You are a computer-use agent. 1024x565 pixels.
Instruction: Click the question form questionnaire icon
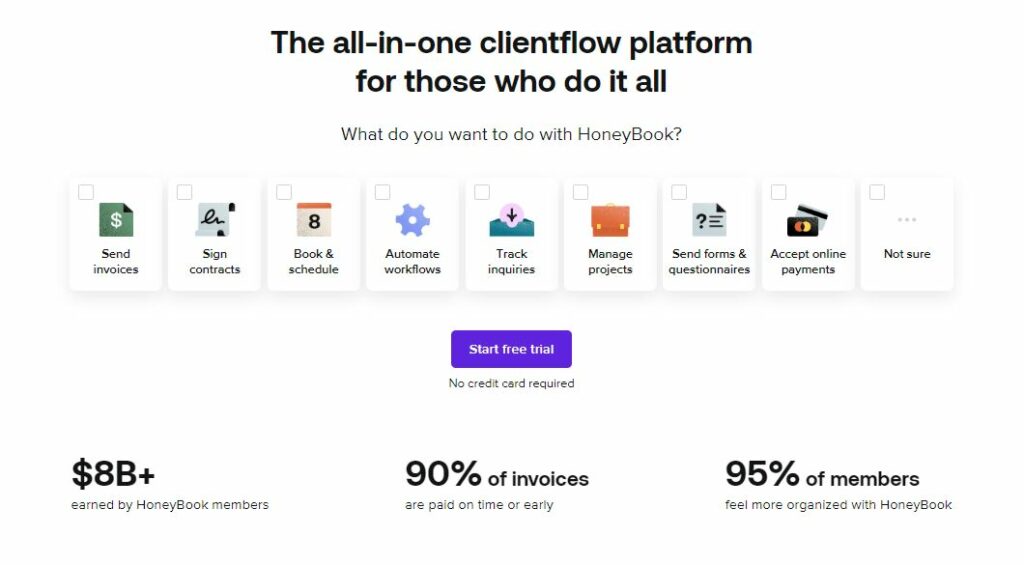click(709, 219)
